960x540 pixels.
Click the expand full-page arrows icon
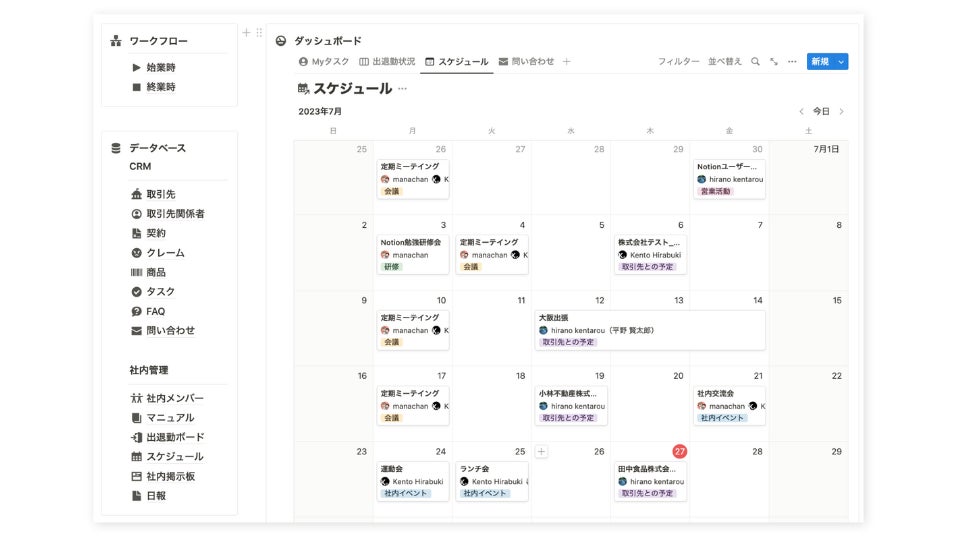[x=774, y=62]
